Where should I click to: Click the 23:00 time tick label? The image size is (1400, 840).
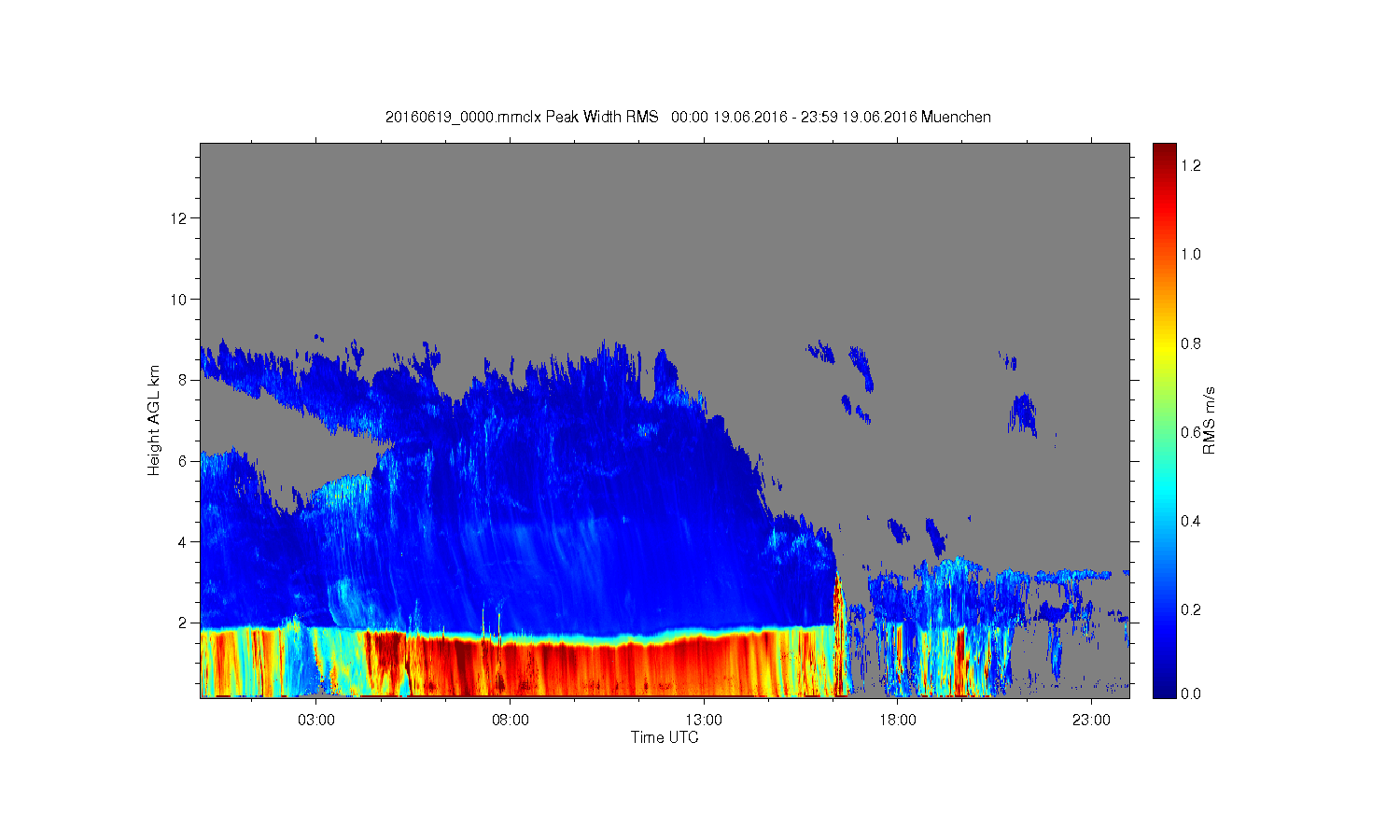[x=1091, y=721]
